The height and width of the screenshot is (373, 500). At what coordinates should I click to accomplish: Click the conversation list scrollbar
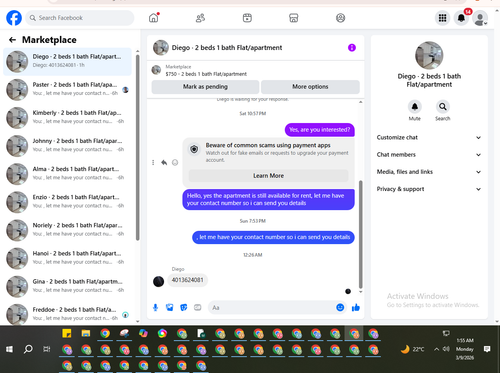point(137,147)
